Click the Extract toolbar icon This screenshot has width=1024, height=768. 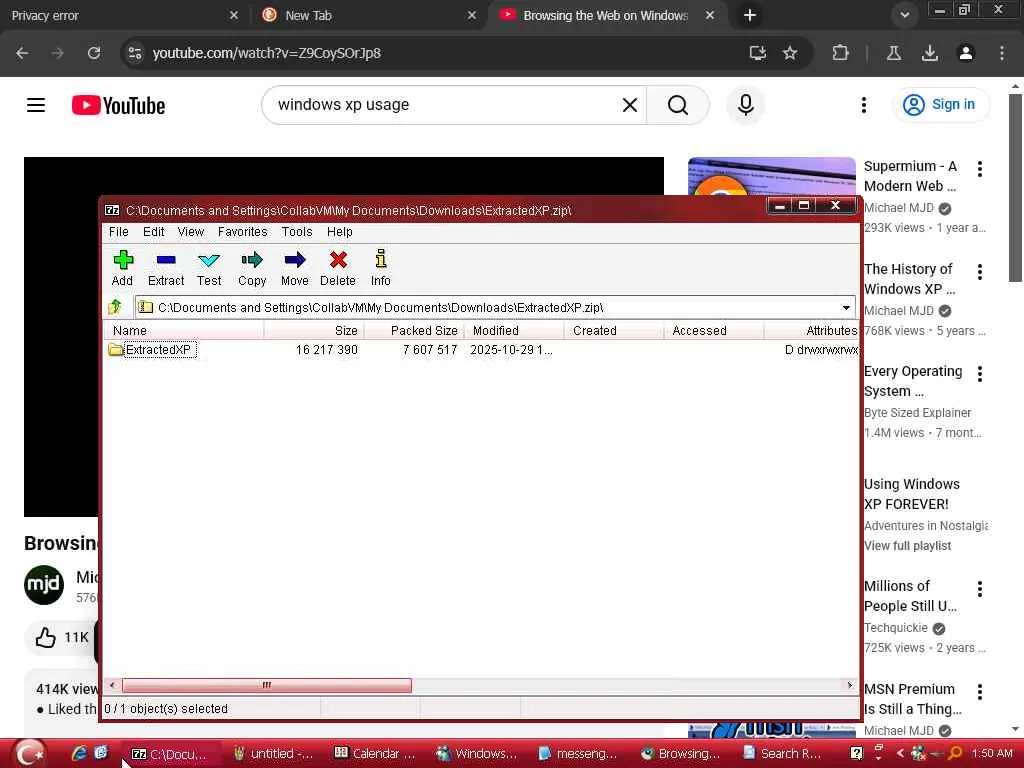click(166, 268)
